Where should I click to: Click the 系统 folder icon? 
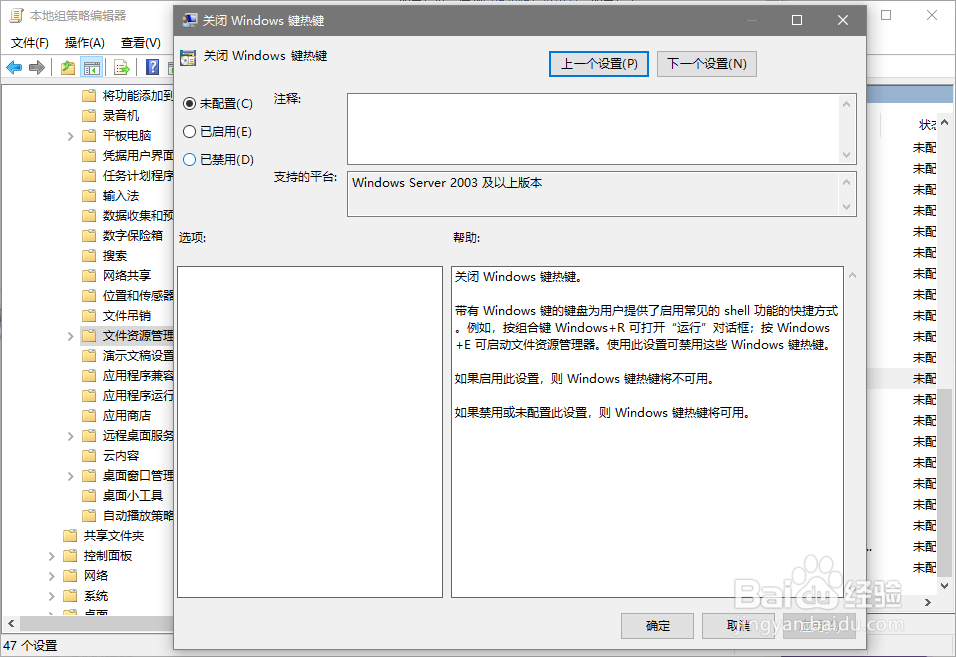click(x=70, y=595)
